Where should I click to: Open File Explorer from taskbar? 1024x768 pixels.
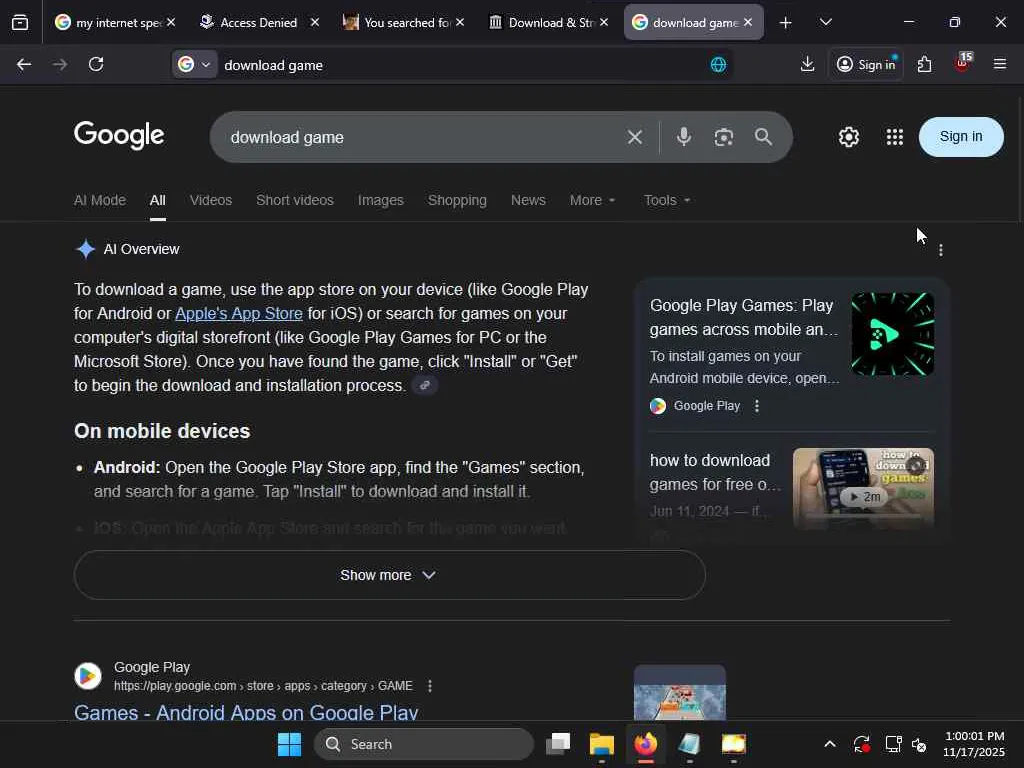point(601,744)
